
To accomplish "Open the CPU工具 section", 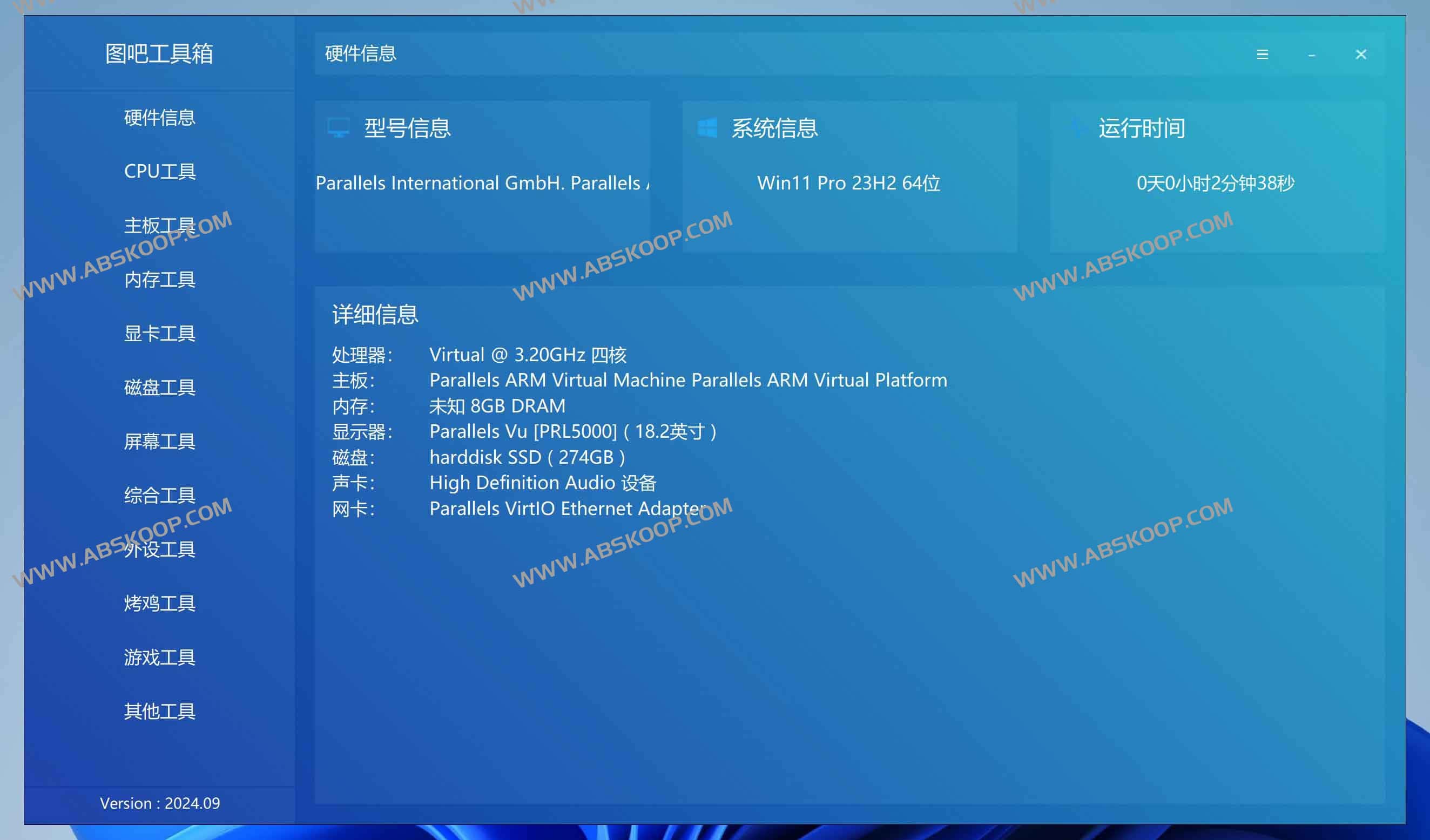I will point(160,171).
